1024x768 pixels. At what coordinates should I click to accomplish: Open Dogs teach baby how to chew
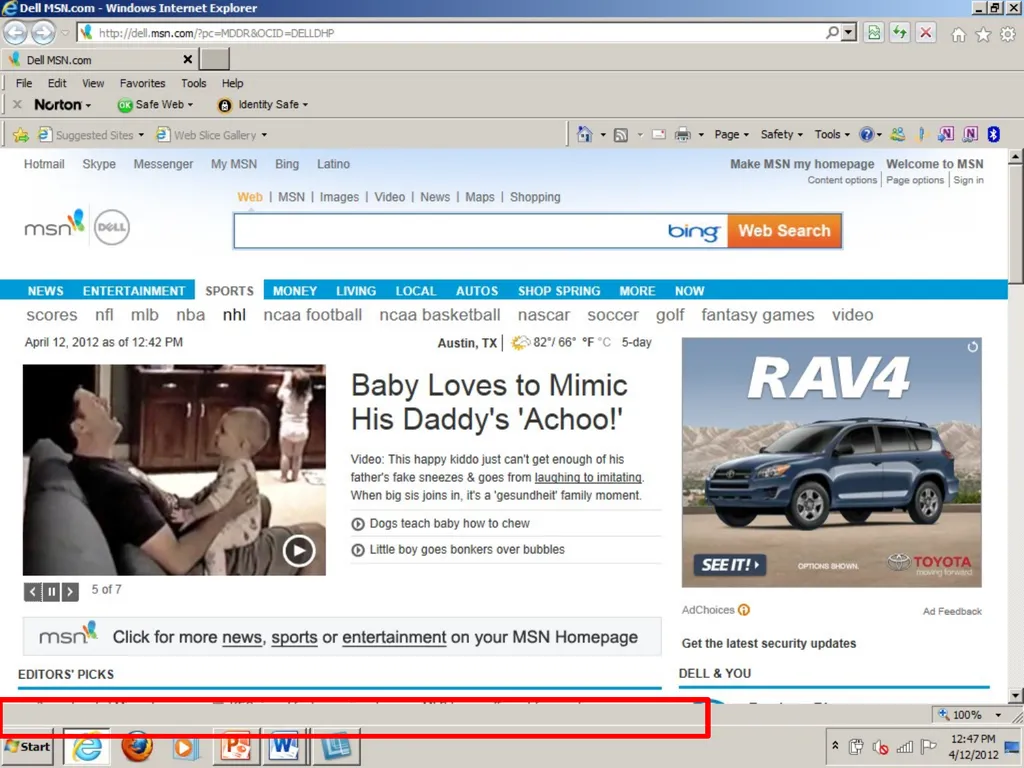tap(449, 524)
